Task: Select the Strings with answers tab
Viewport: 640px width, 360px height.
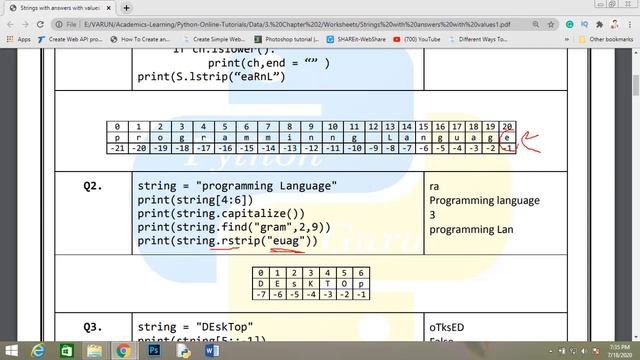Action: tap(60, 8)
